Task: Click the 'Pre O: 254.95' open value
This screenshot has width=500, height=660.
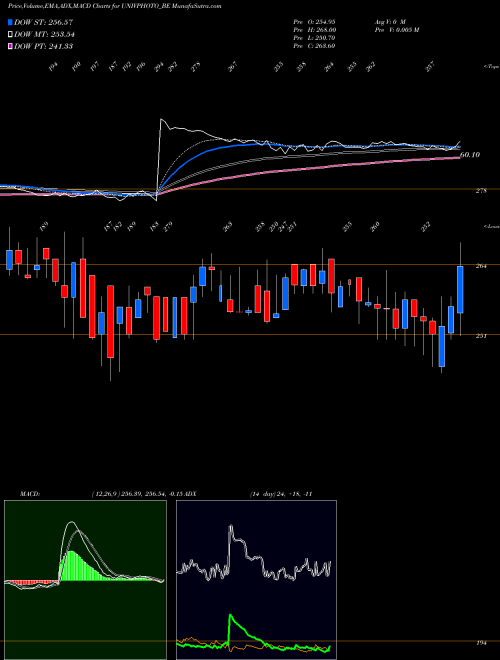Action: 314,21
